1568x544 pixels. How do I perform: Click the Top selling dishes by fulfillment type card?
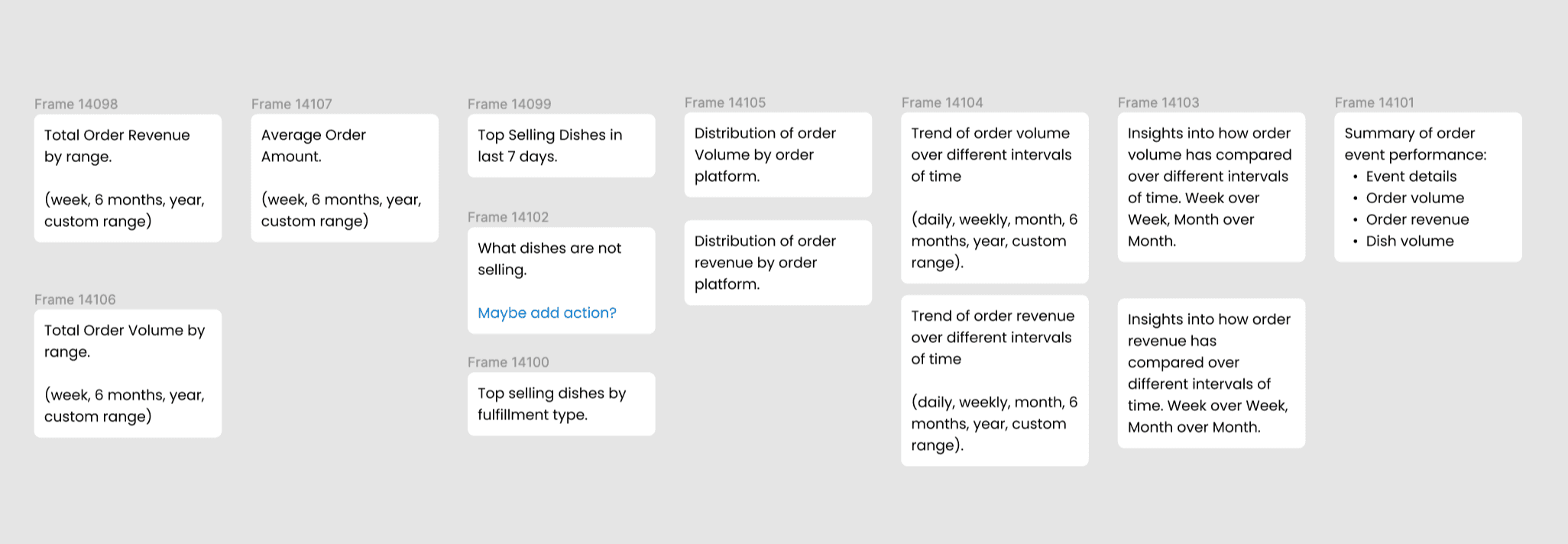(561, 403)
